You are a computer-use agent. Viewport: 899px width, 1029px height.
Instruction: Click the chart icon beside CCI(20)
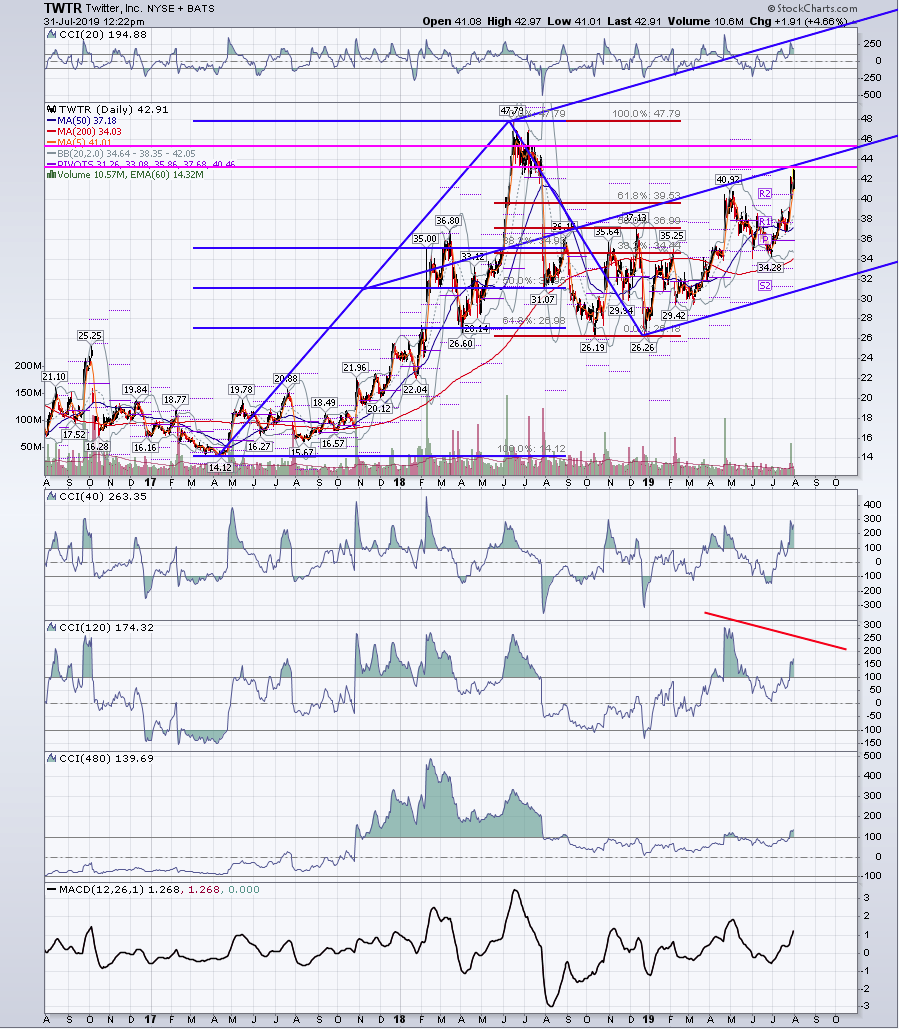52,35
